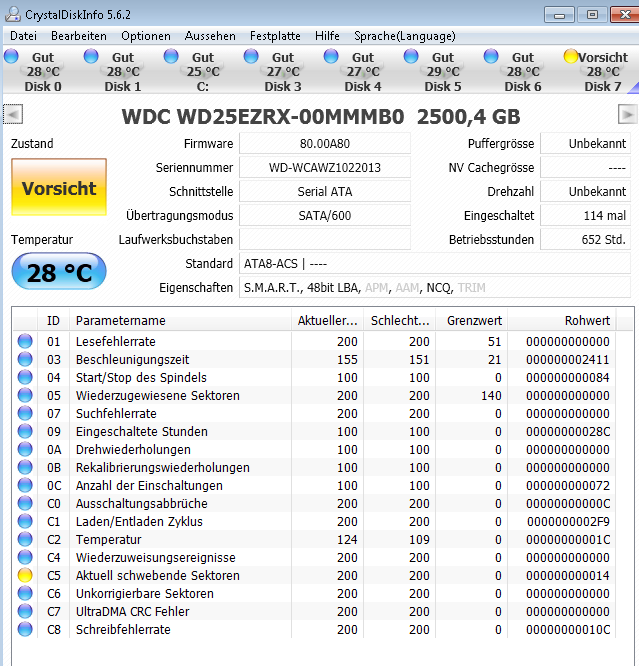Select Disk 5 in the disk bar
Screen dimensions: 639x666
[443, 71]
